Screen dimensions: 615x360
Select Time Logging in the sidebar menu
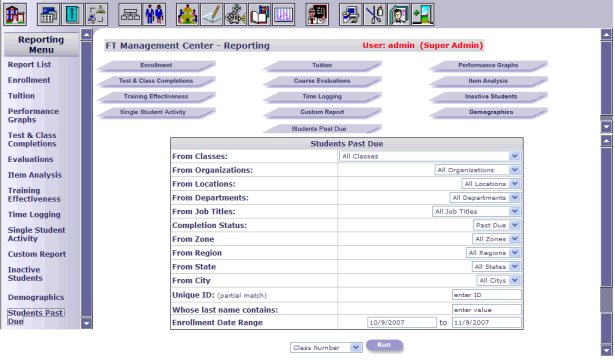coord(34,215)
